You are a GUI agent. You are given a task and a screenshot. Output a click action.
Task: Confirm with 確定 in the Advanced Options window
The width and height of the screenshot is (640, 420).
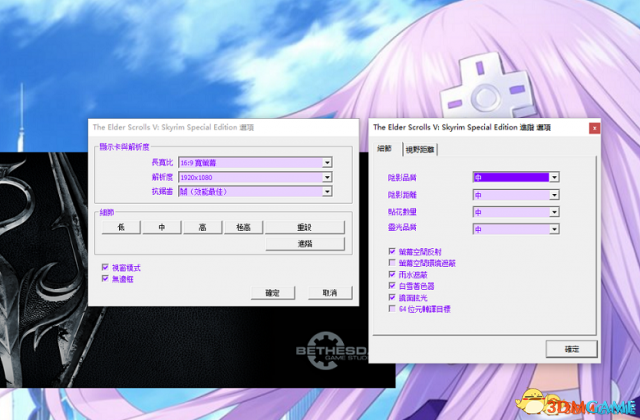coord(572,349)
